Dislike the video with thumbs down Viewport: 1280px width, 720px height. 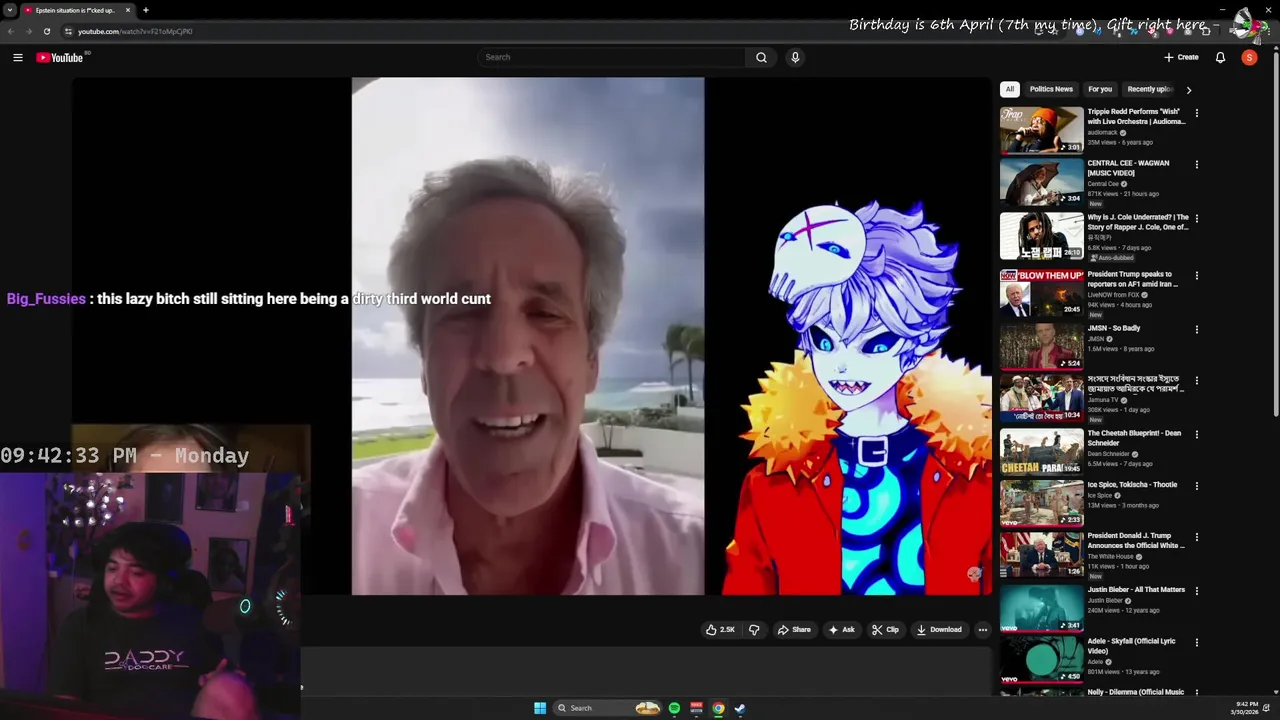click(x=754, y=630)
